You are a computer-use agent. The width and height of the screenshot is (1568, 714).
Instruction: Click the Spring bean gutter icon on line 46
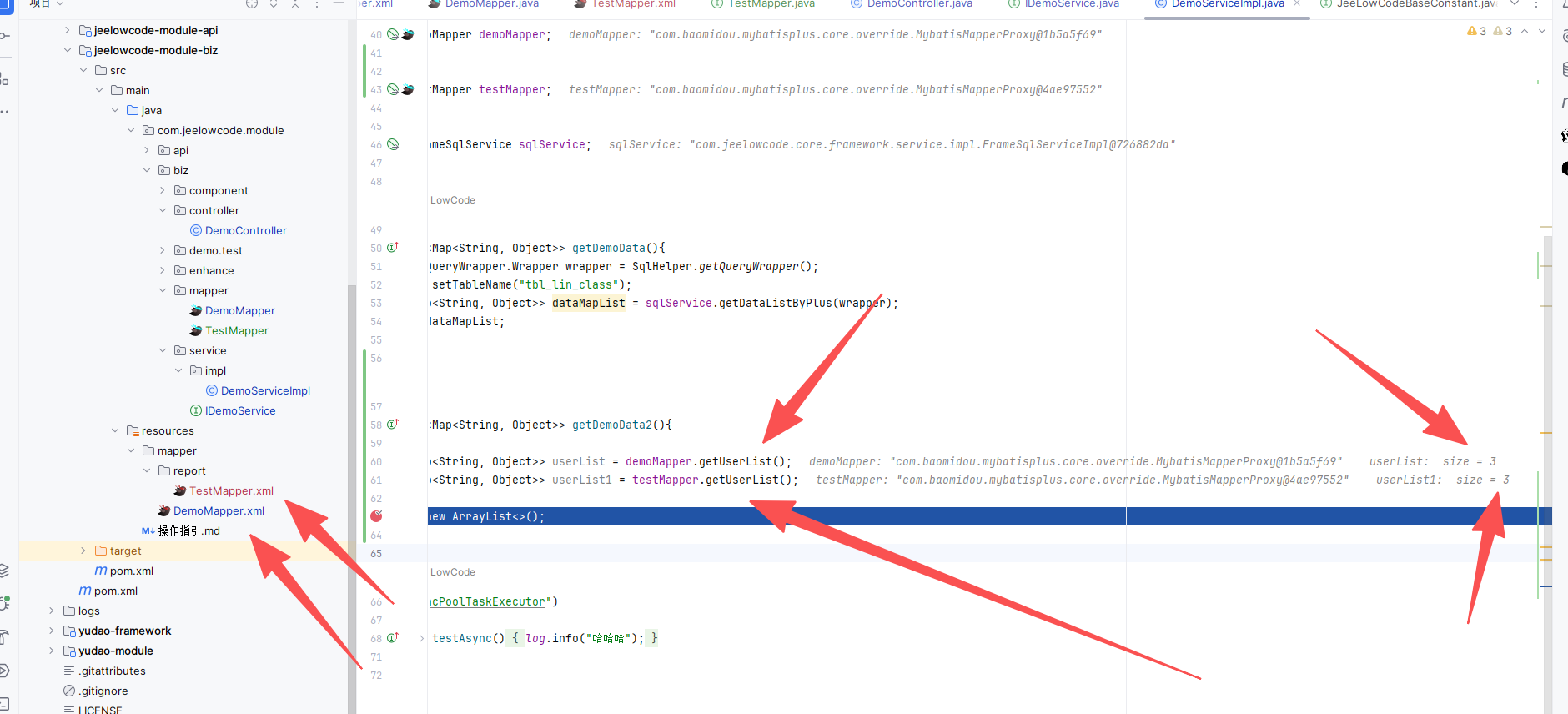393,145
